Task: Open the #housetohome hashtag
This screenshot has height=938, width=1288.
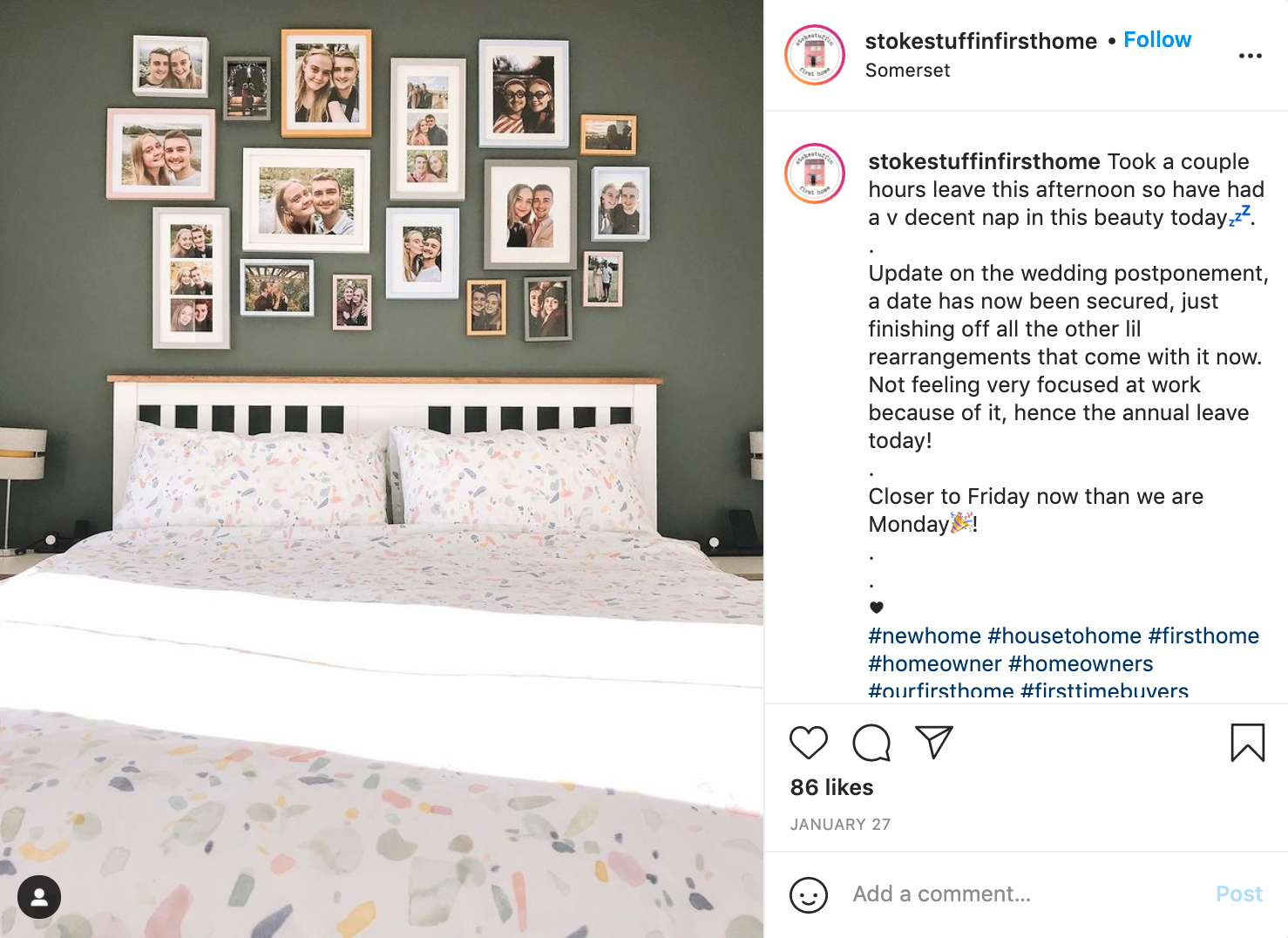Action: tap(1064, 636)
